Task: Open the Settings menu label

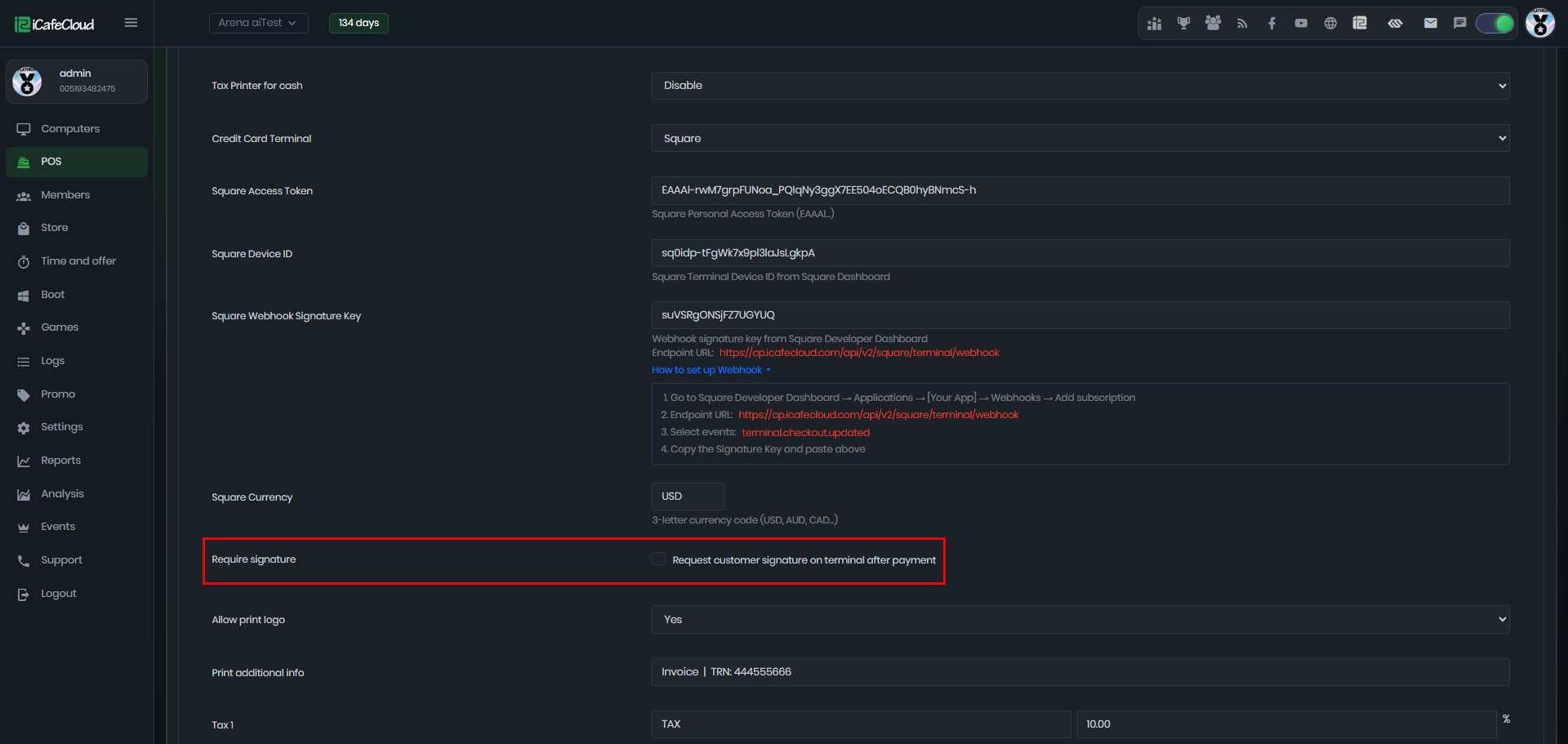Action: click(x=62, y=427)
